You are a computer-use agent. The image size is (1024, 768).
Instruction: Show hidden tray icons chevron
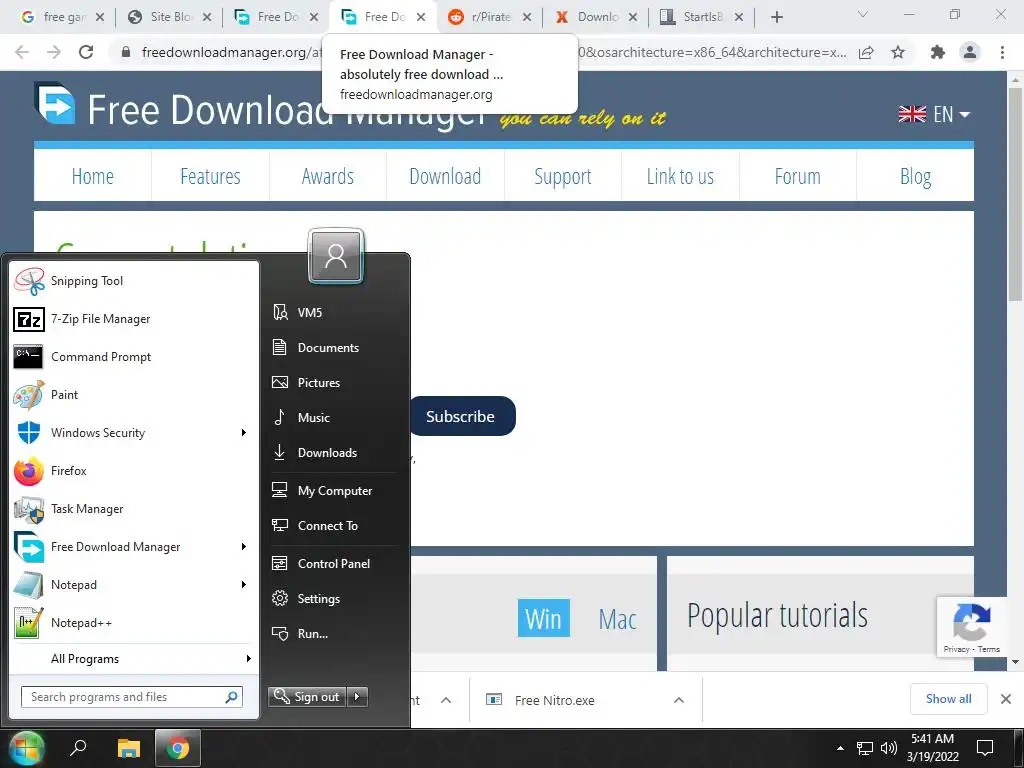tap(840, 748)
